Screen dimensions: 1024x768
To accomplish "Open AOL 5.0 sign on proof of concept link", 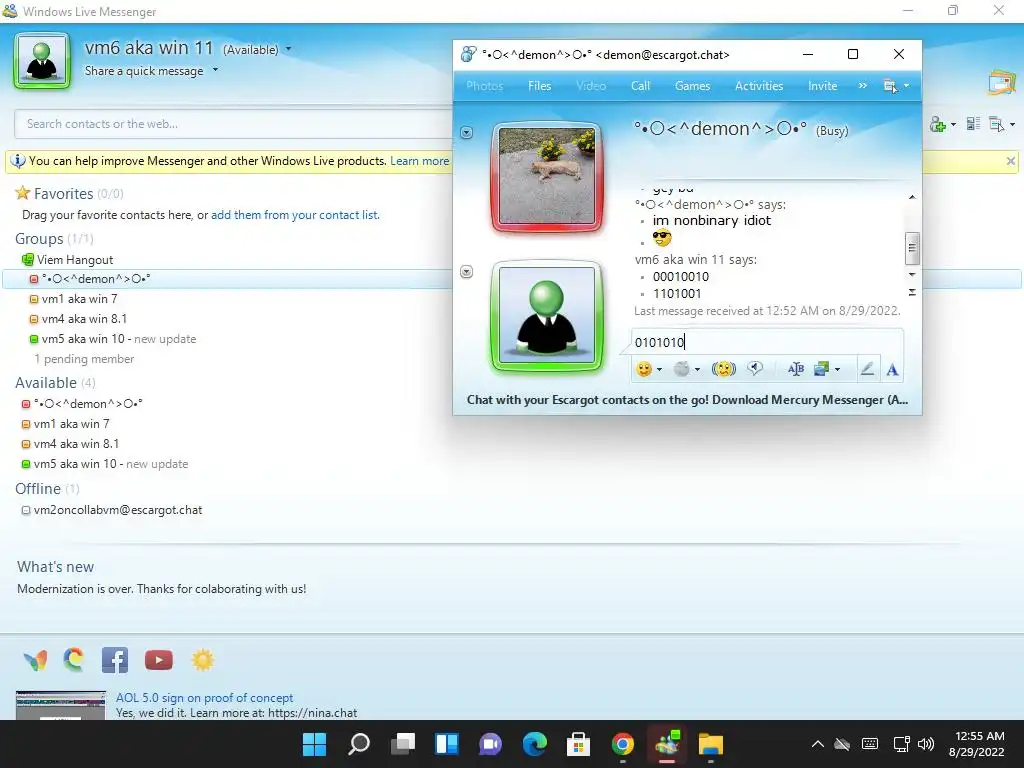I will tap(204, 697).
